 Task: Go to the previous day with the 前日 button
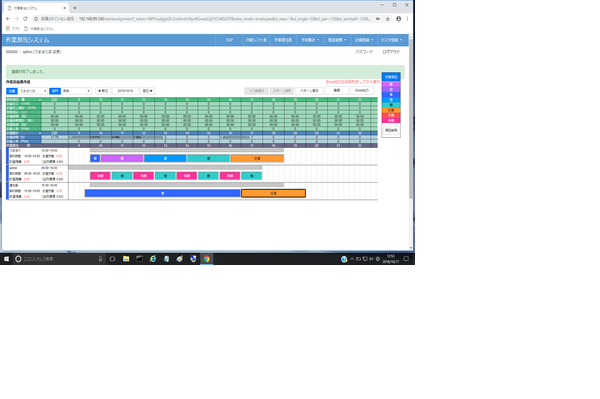(x=103, y=91)
